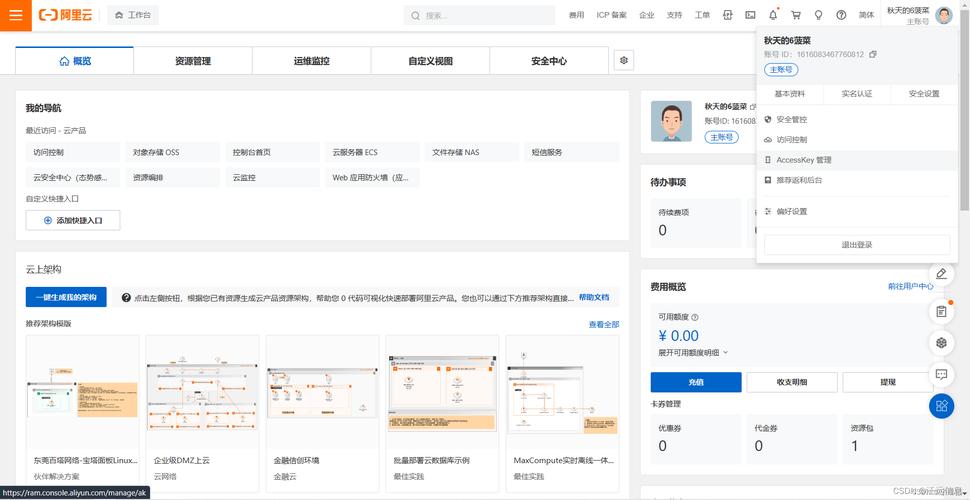
Task: Switch to the 运维监控 tab
Action: (x=312, y=61)
